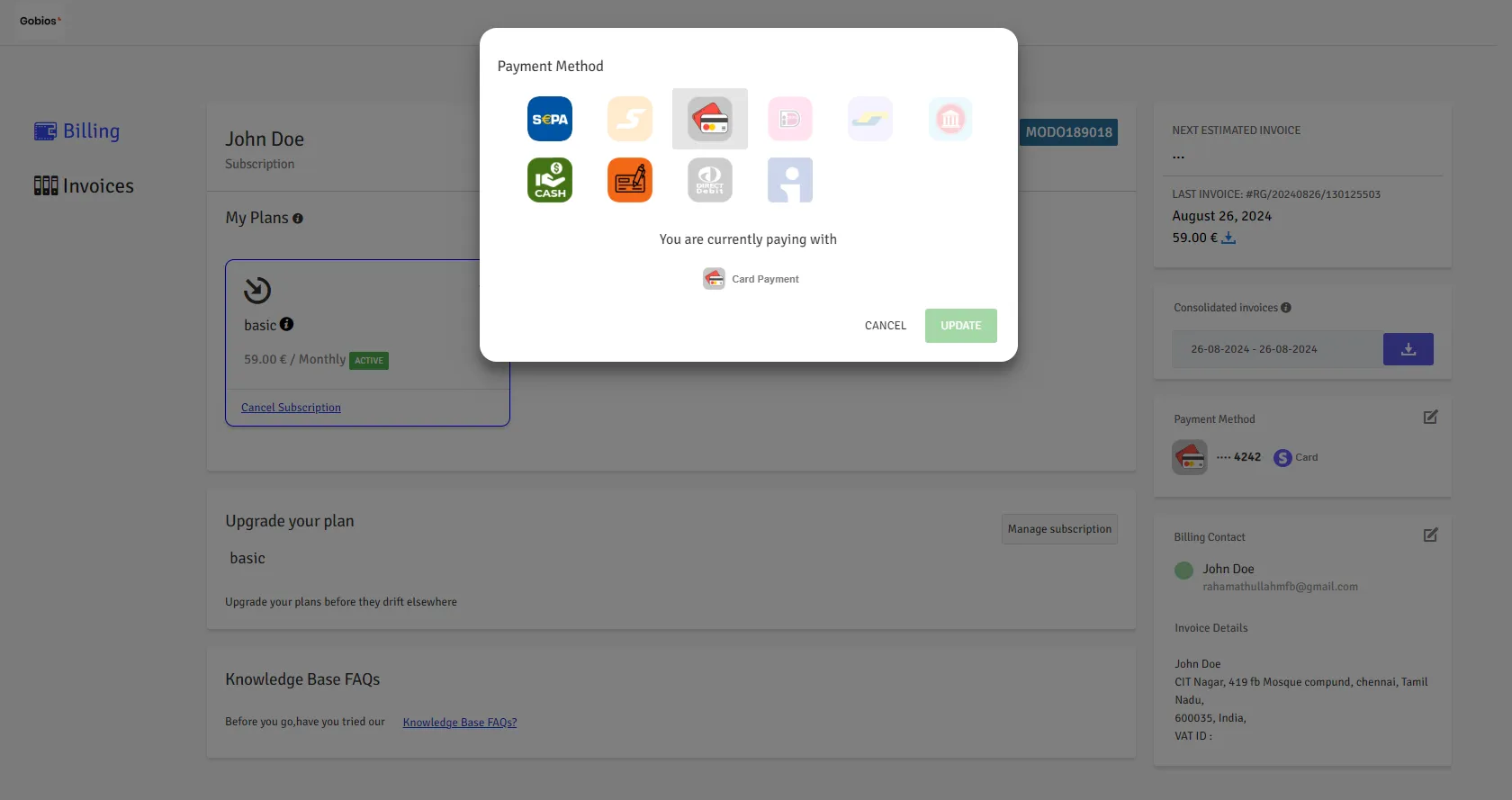Click the 'August 26, 2024' invoice date
This screenshot has height=800, width=1512.
(x=1222, y=216)
